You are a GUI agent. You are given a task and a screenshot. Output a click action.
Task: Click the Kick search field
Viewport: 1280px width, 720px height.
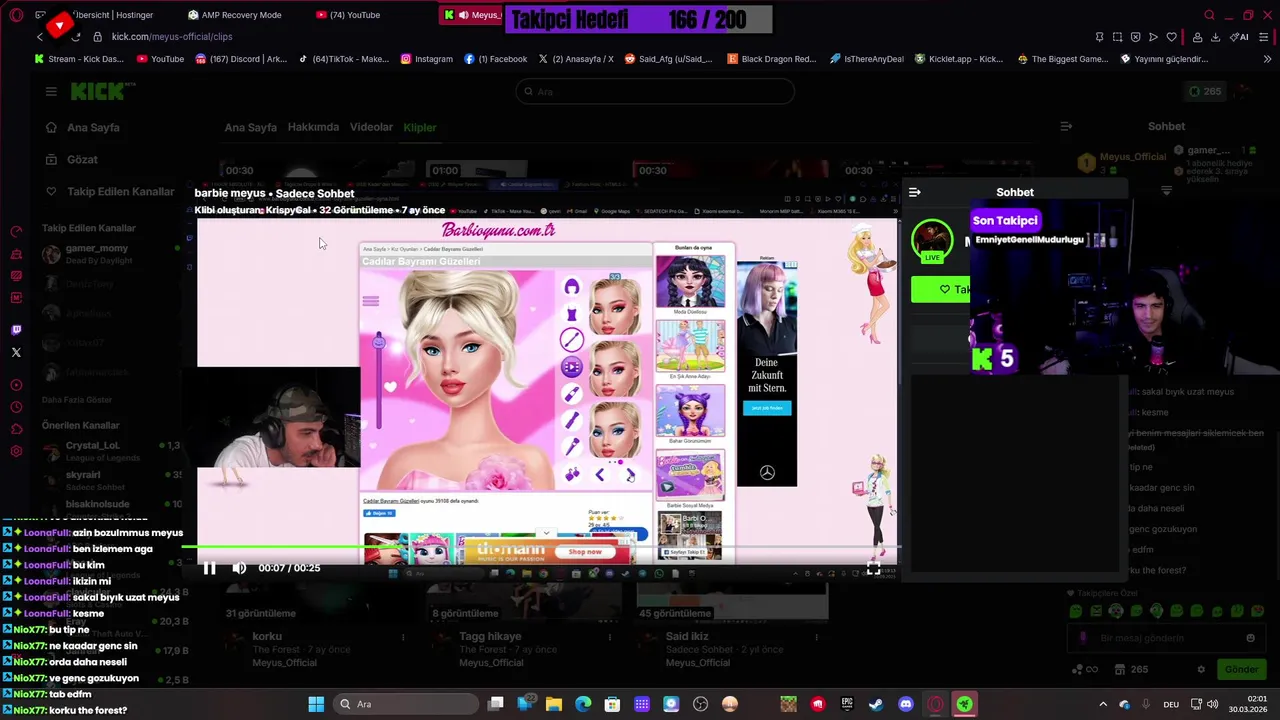655,91
